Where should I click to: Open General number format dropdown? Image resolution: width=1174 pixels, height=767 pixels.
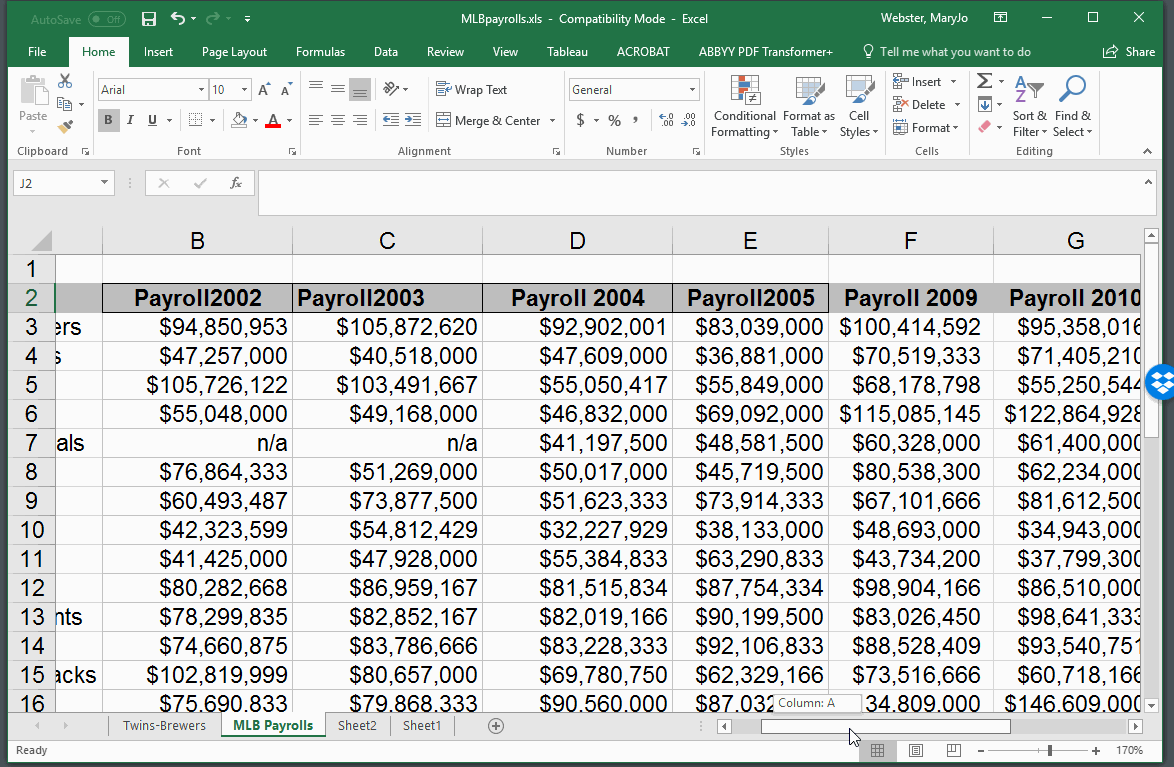[x=692, y=90]
